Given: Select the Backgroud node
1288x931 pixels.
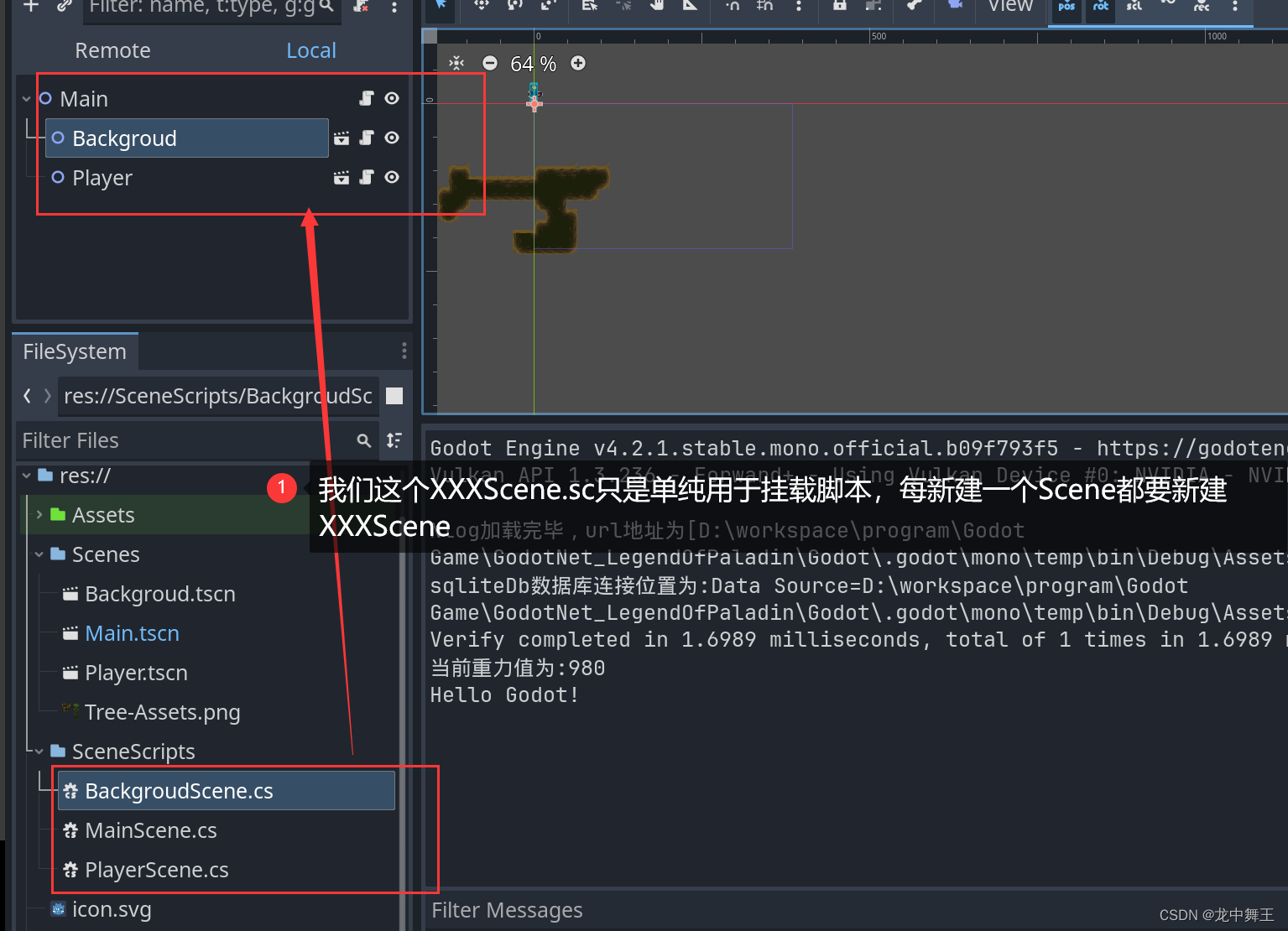Looking at the screenshot, I should coord(186,138).
